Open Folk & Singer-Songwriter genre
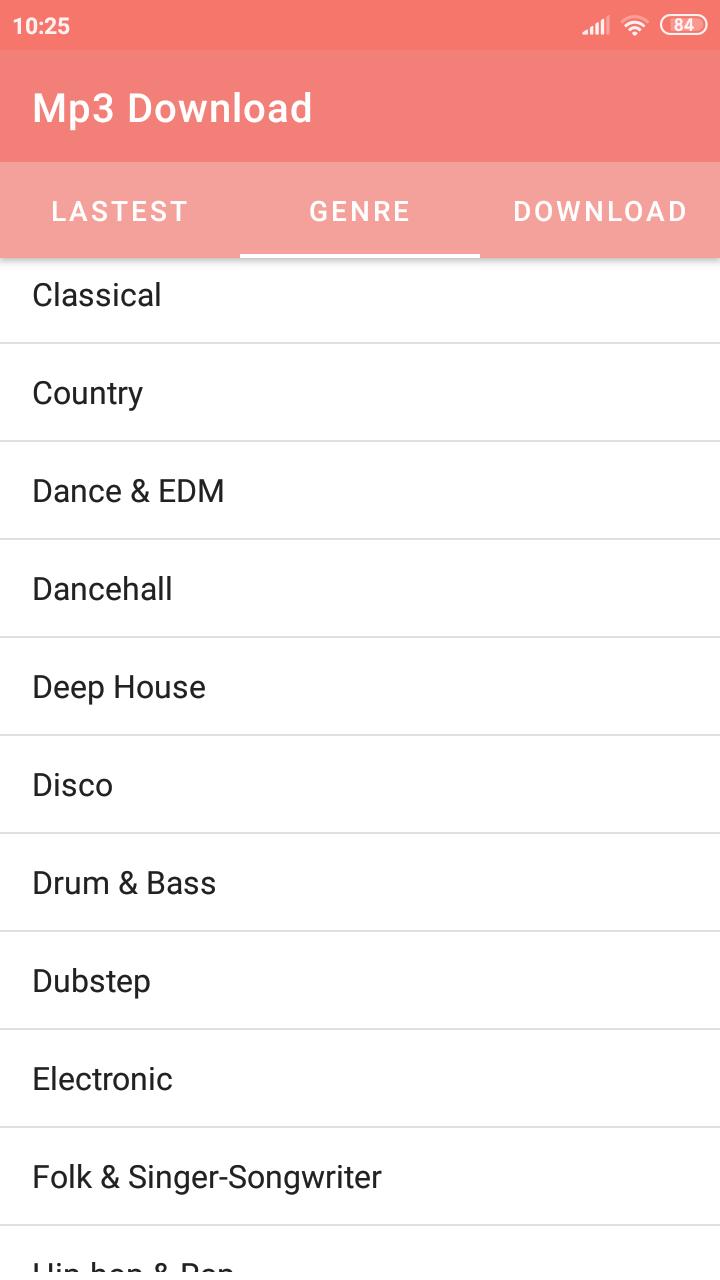The width and height of the screenshot is (720, 1280). tap(360, 1177)
